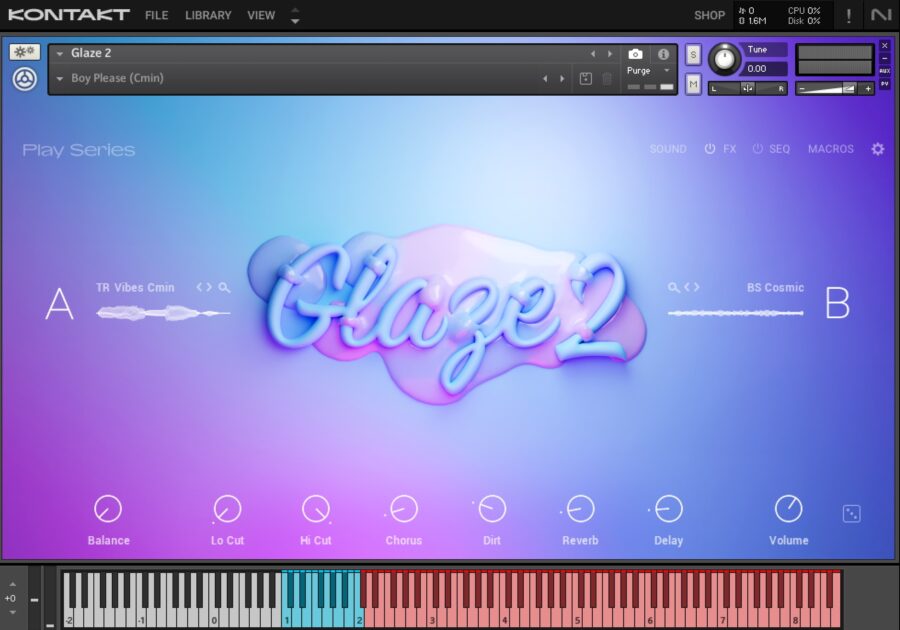Toggle the FX power switch

click(x=710, y=149)
